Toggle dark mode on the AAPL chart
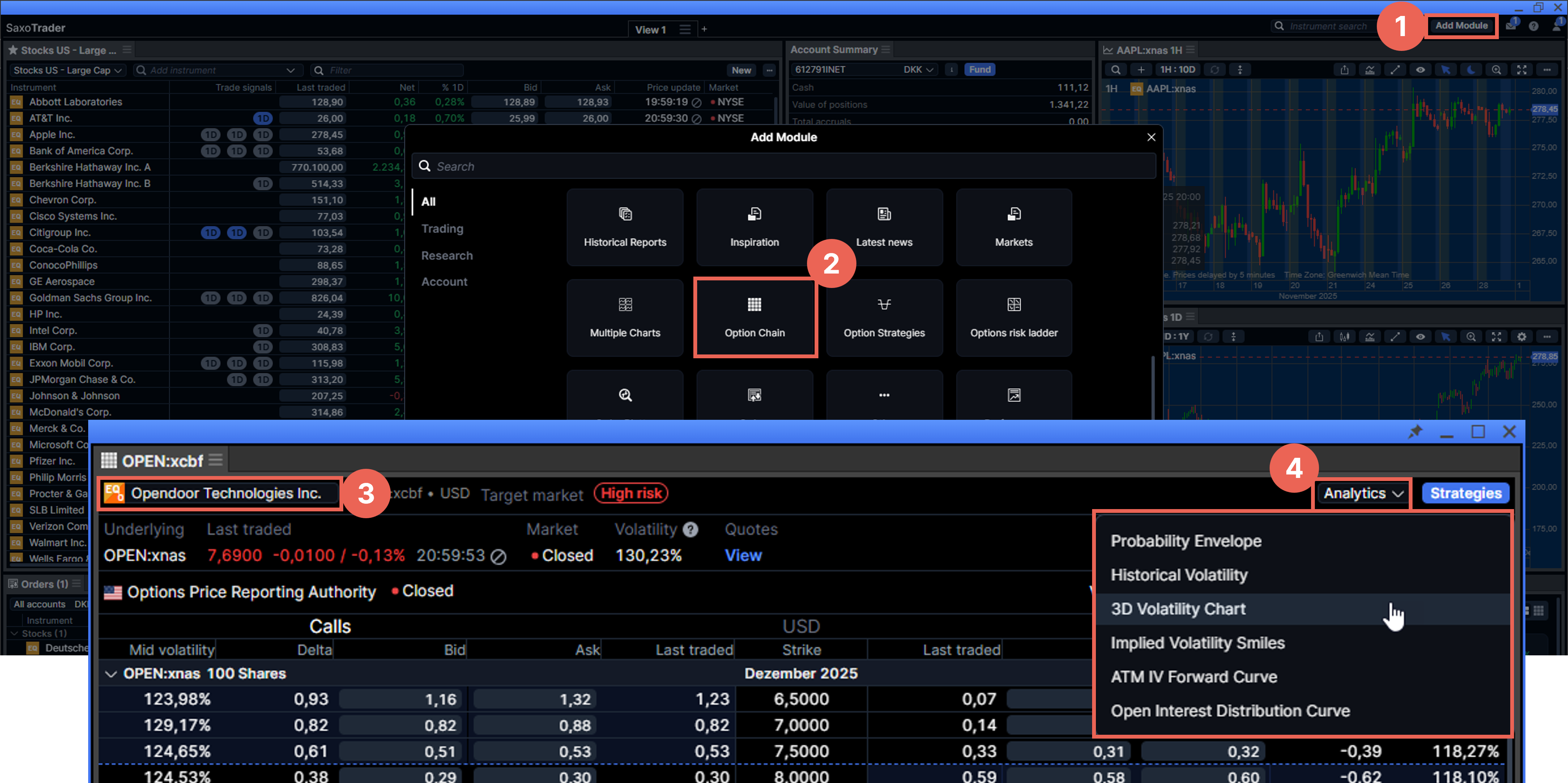 (1471, 70)
